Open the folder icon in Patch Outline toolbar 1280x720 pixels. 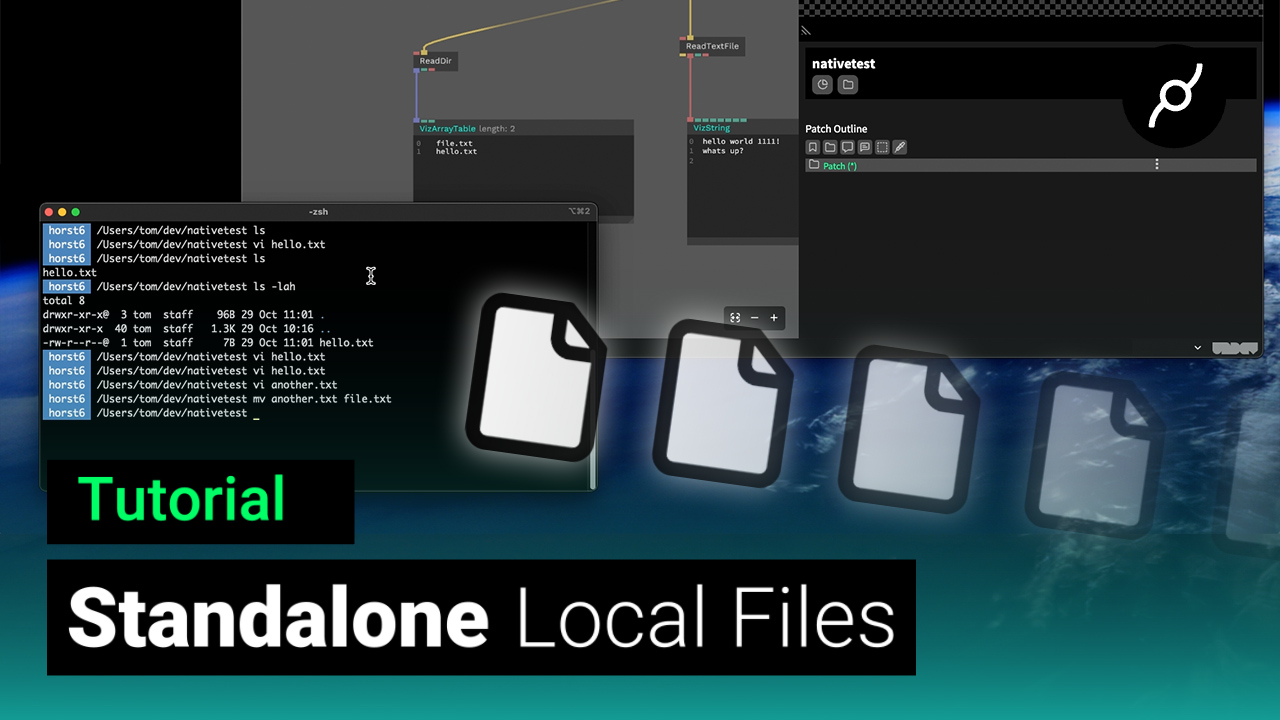coord(830,147)
